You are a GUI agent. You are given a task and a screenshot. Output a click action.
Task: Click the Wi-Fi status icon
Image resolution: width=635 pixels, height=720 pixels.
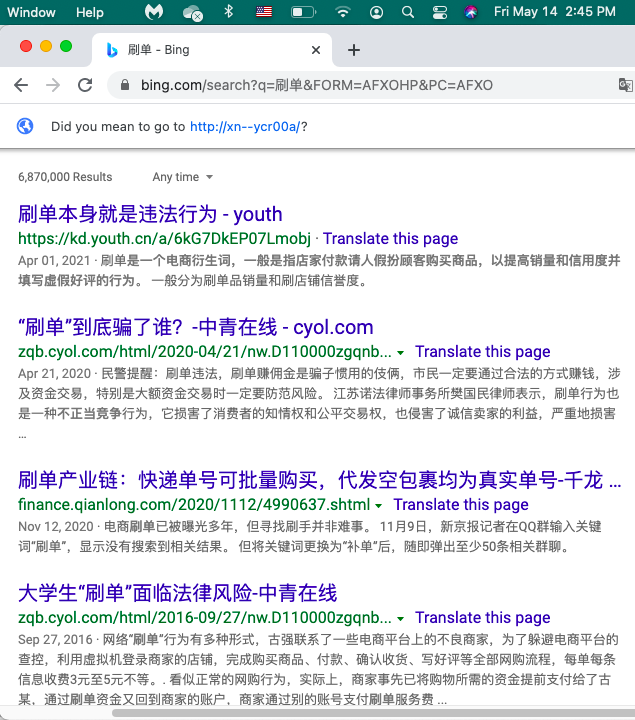tap(343, 12)
